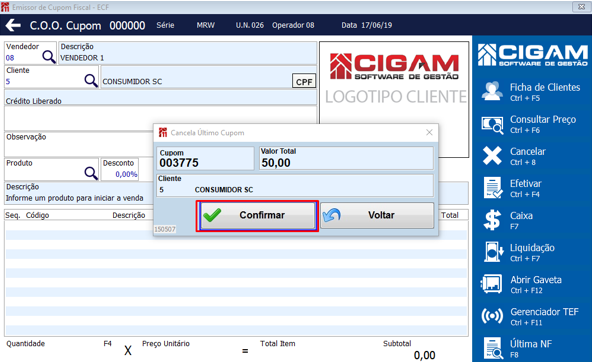The width and height of the screenshot is (592, 362).
Task: Click CONSUMIDOR SC in main form
Action: 132,82
